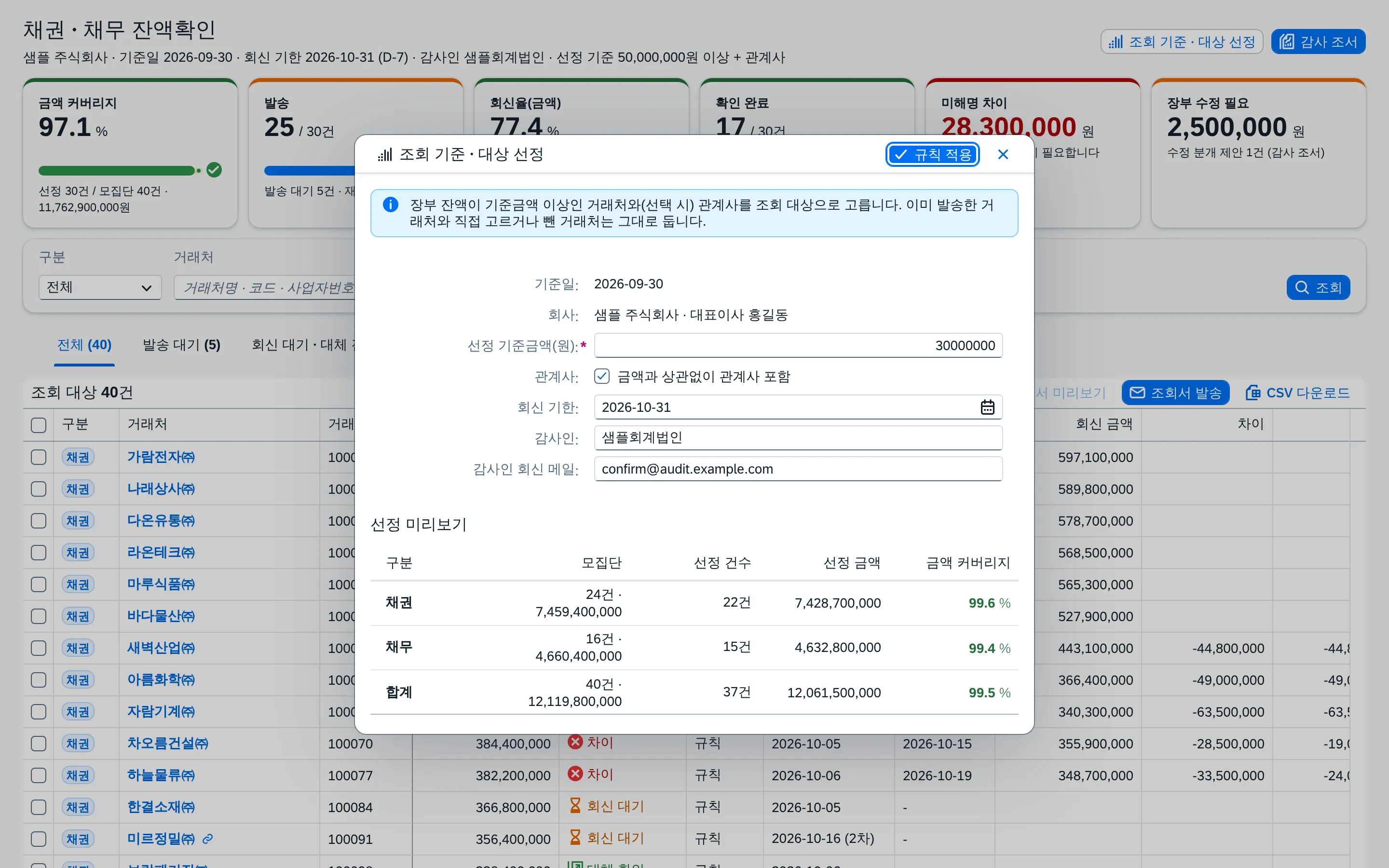Click the hourglass icon in 한결소재㈜ row
The width and height of the screenshot is (1389, 868).
click(575, 805)
